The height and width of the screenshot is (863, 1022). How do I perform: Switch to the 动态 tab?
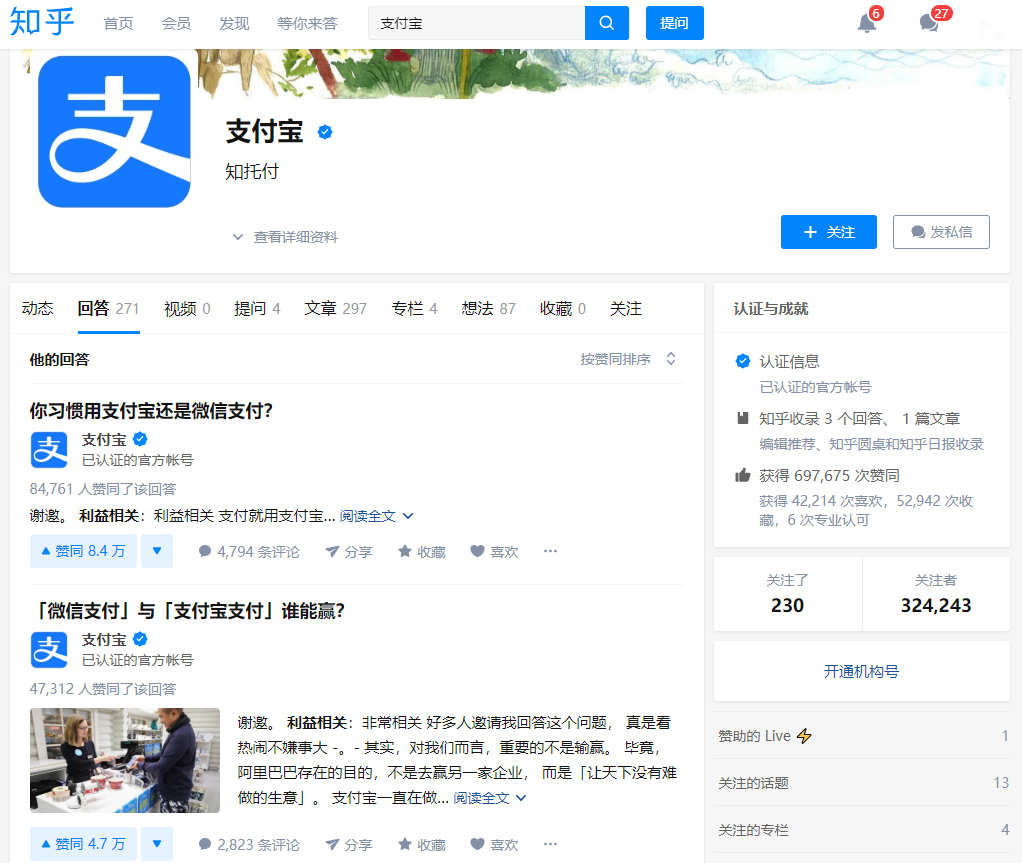tap(38, 308)
